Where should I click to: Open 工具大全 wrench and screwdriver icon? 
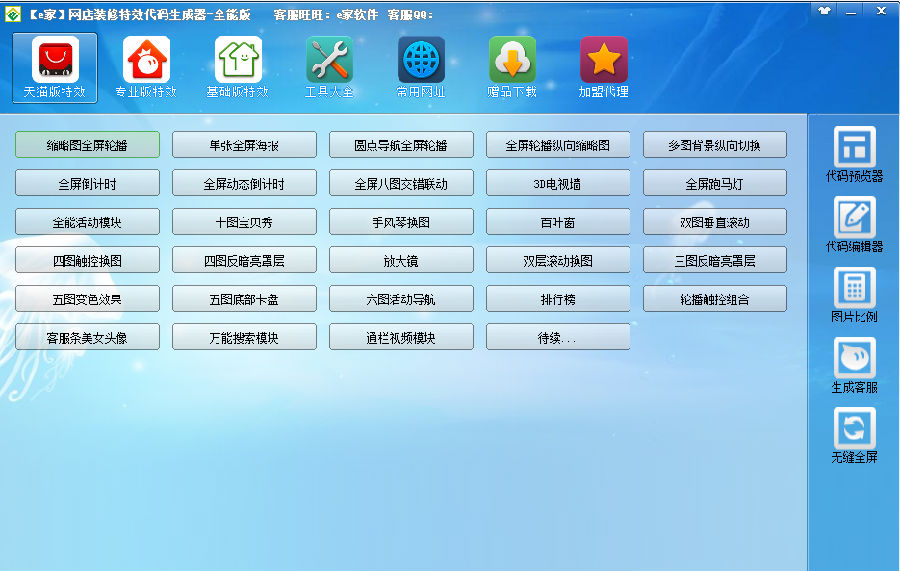coord(329,61)
